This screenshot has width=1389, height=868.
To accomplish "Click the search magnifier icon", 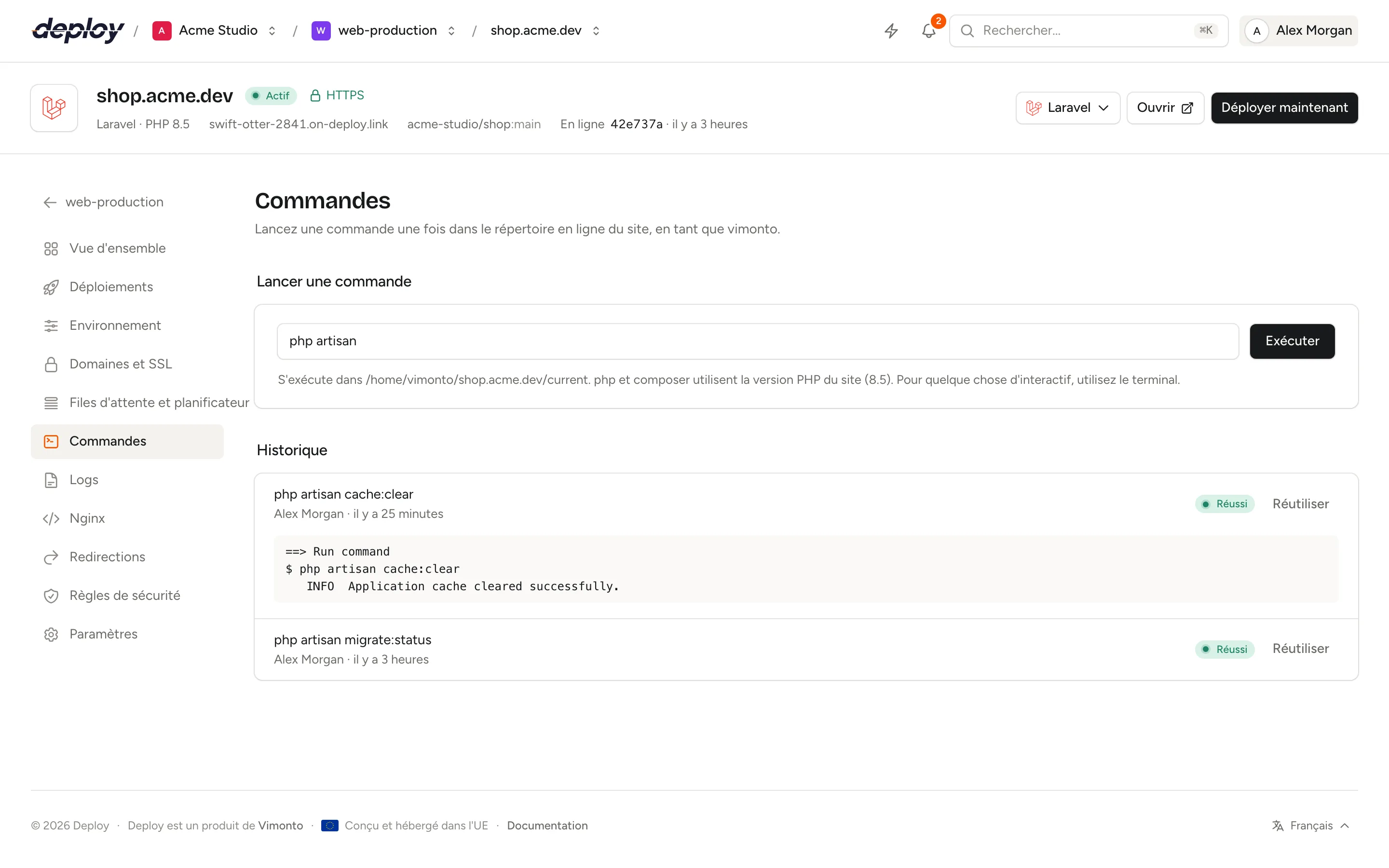I will pyautogui.click(x=967, y=30).
